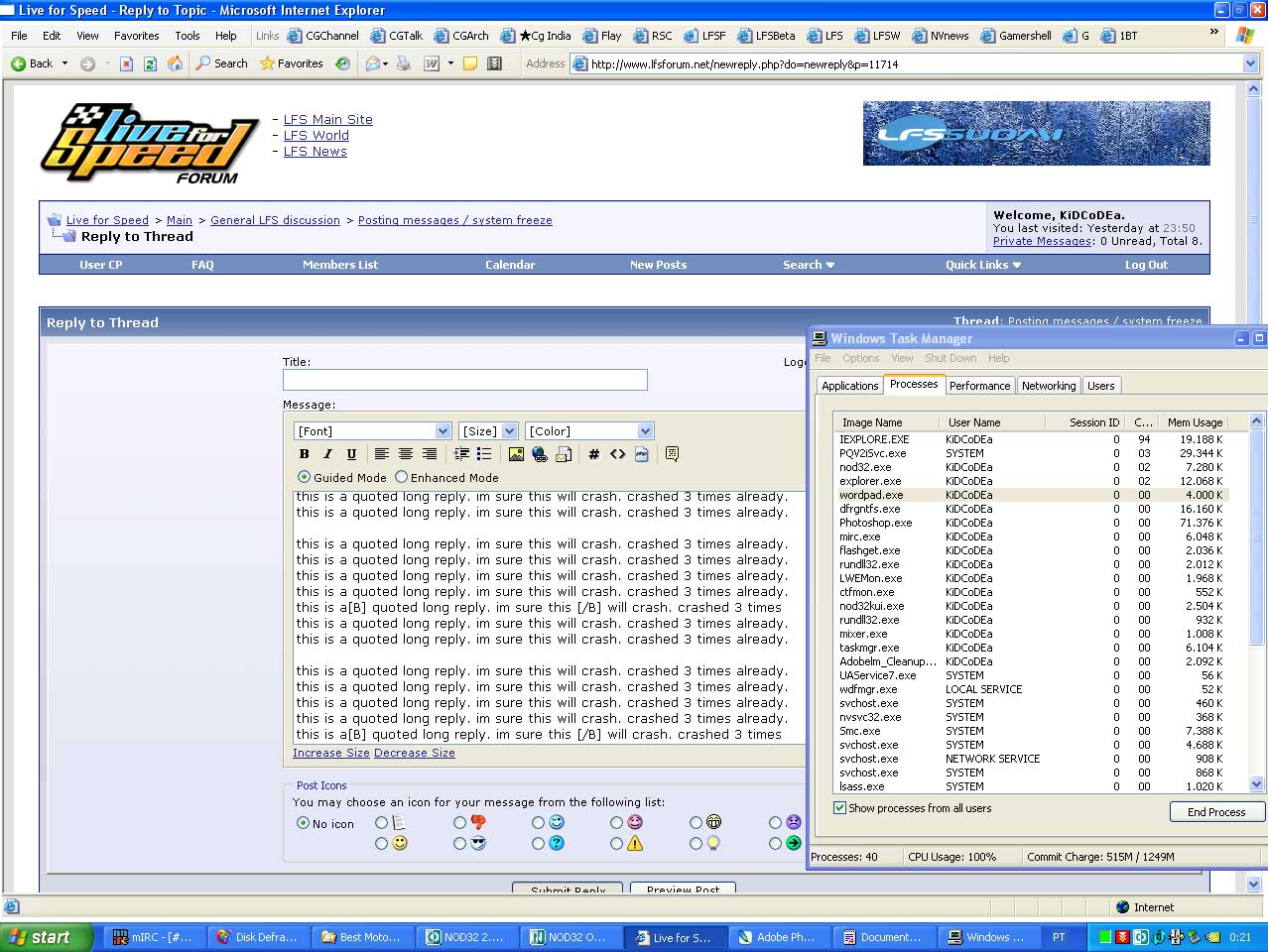This screenshot has height=952, width=1268.
Task: Select Guided Mode radio button
Action: 304,477
